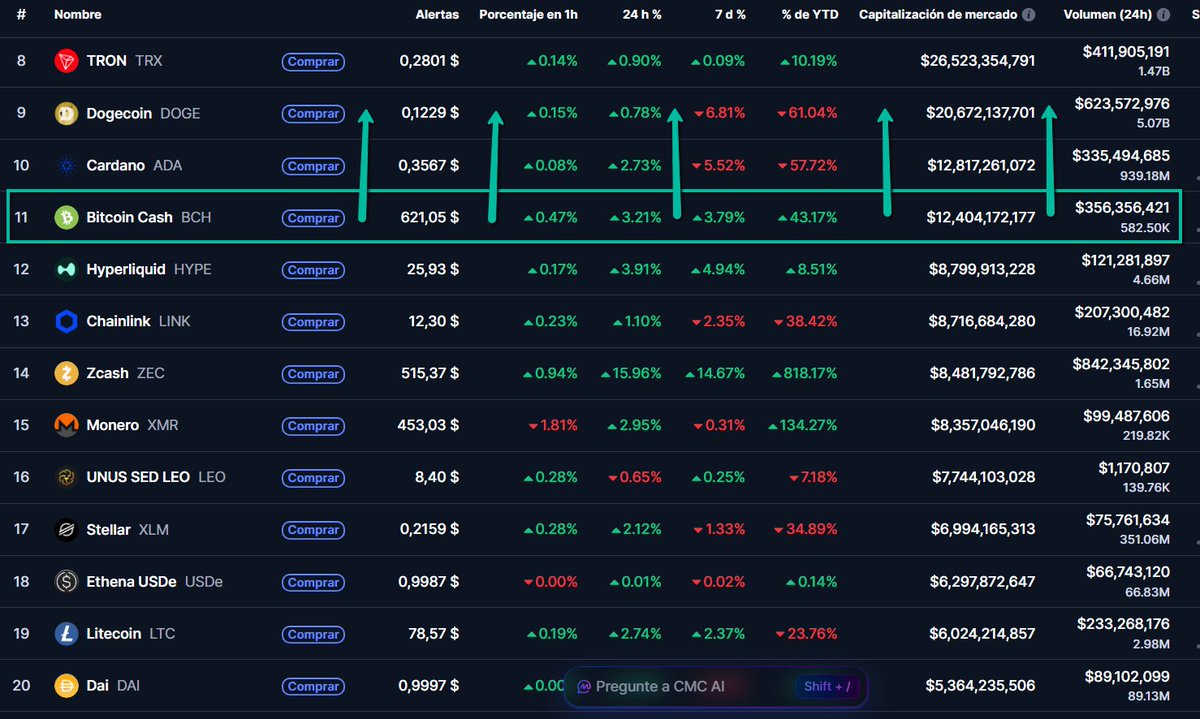Viewport: 1200px width, 719px height.
Task: Sort by Volumen (24h) header
Action: click(x=1109, y=15)
